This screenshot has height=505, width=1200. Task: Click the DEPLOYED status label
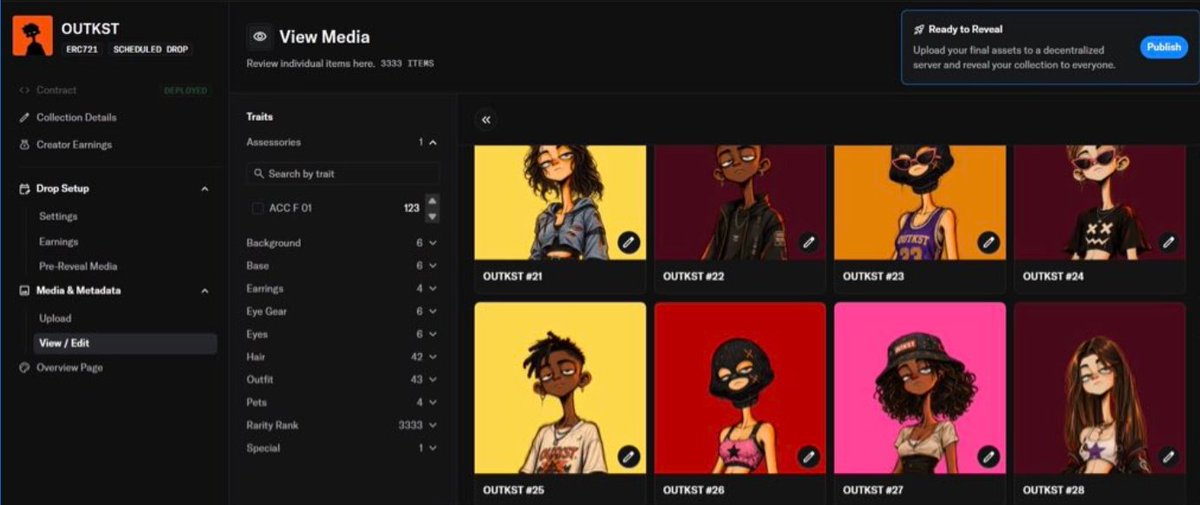[186, 90]
